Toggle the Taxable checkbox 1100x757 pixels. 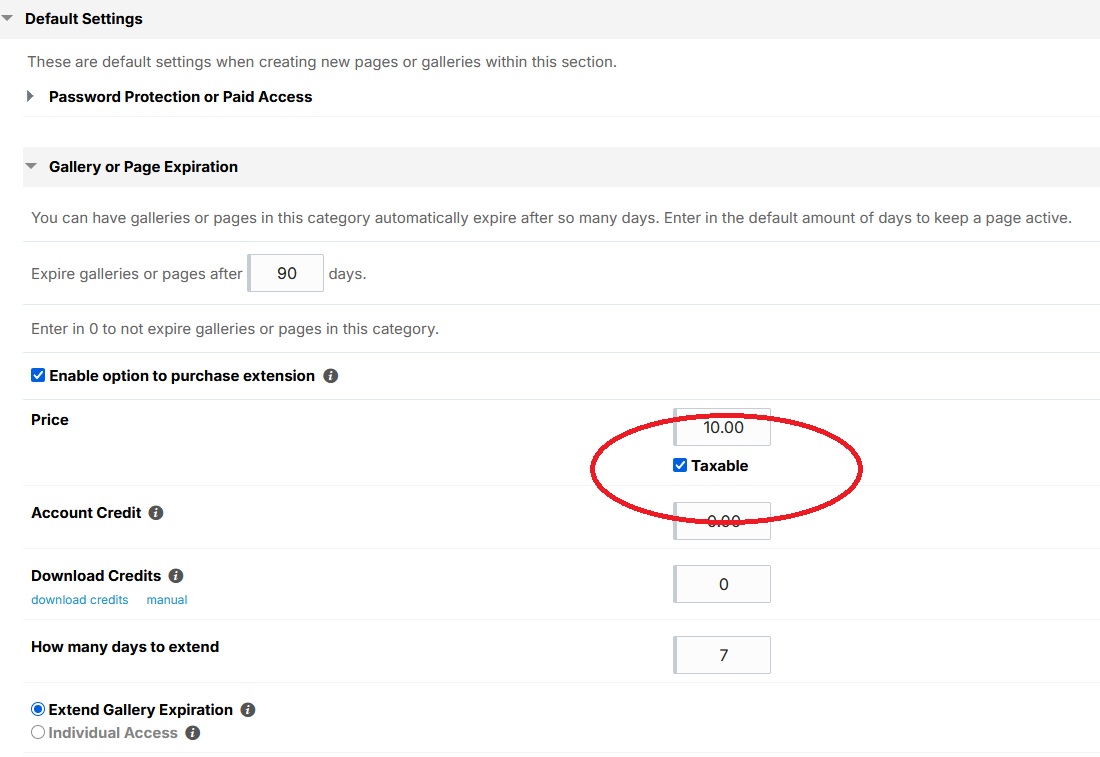pyautogui.click(x=680, y=465)
